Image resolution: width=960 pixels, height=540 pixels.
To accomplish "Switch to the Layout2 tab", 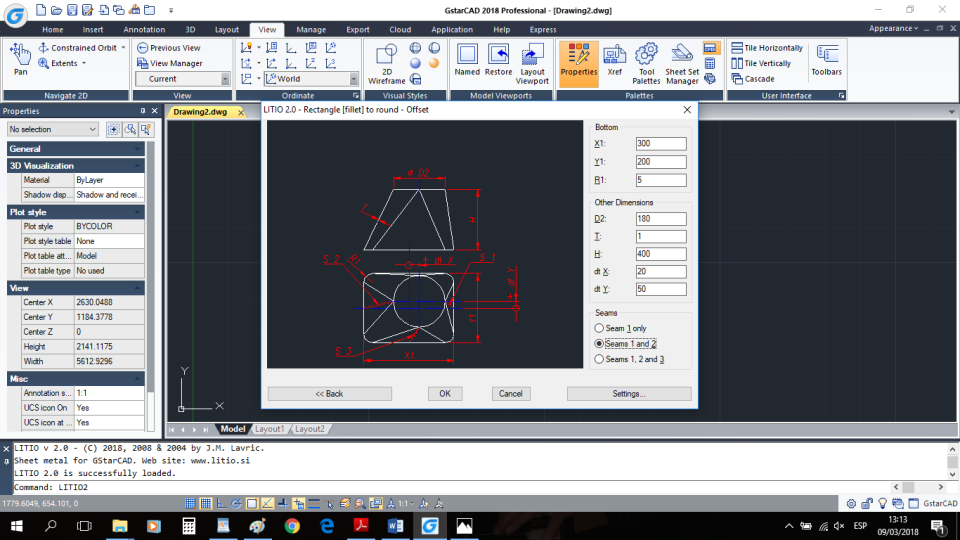I will [310, 429].
